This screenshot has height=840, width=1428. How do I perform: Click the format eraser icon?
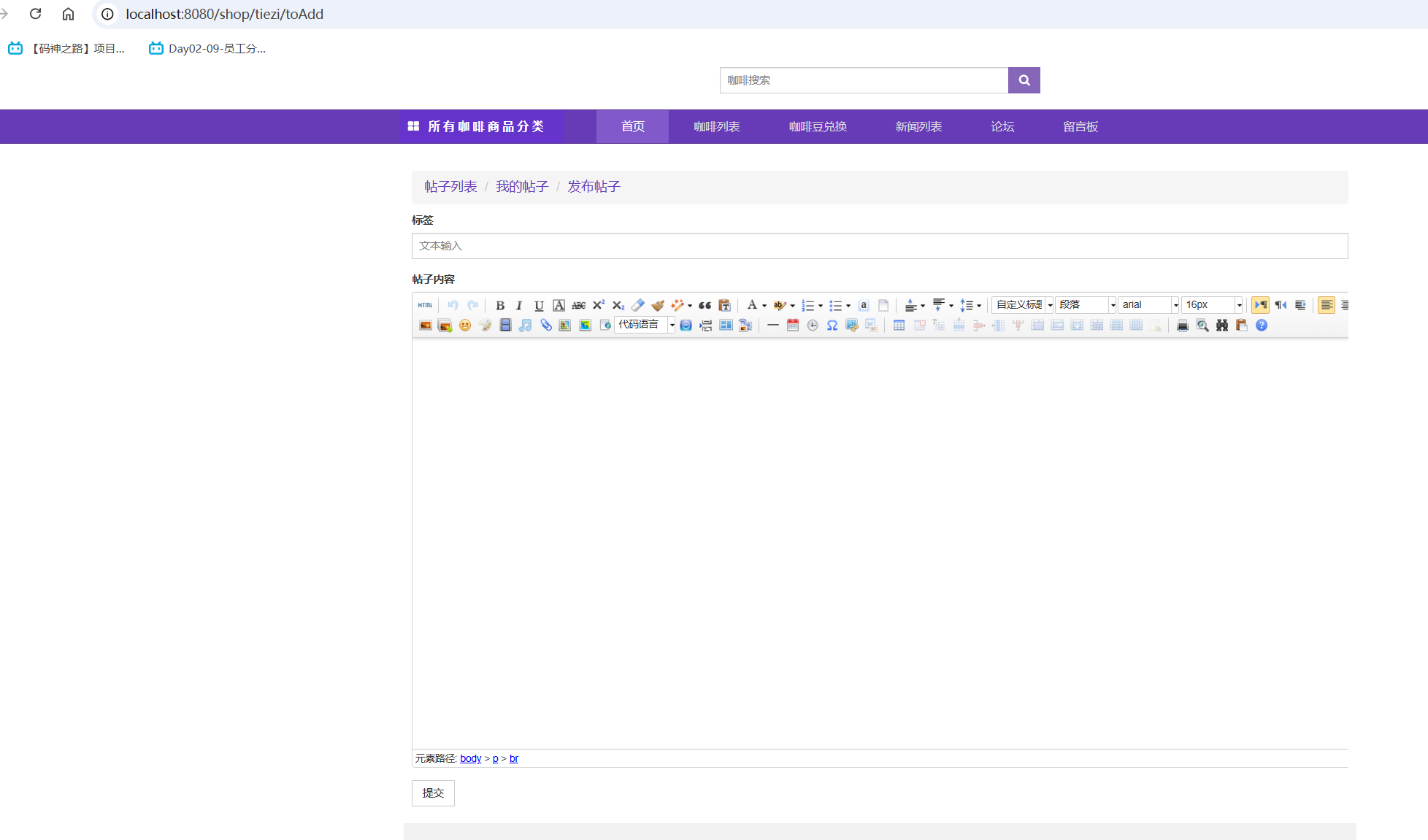[x=637, y=305]
